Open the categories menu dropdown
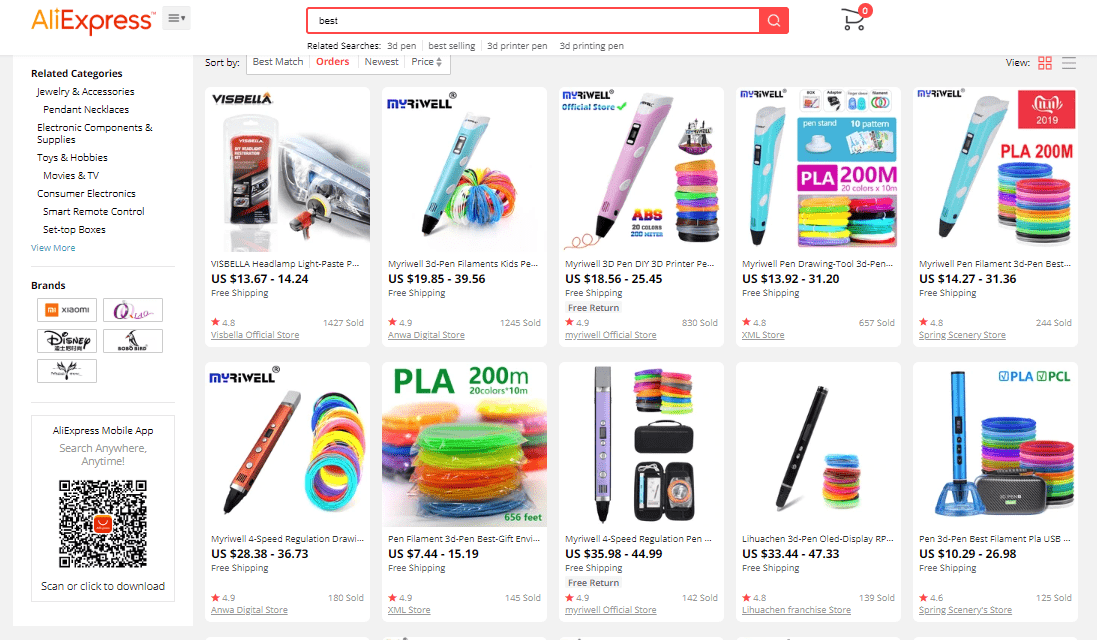Image resolution: width=1097 pixels, height=640 pixels. coord(176,18)
